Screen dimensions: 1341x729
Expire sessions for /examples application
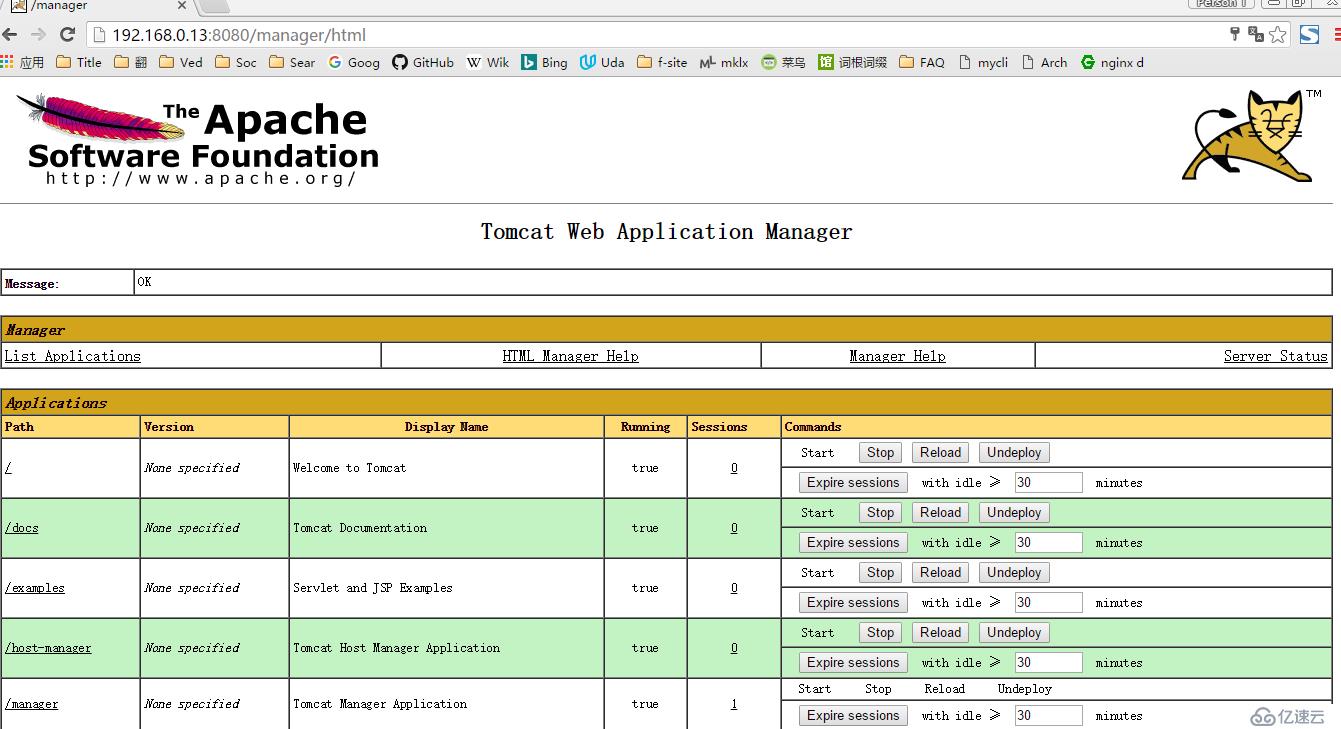coord(853,603)
